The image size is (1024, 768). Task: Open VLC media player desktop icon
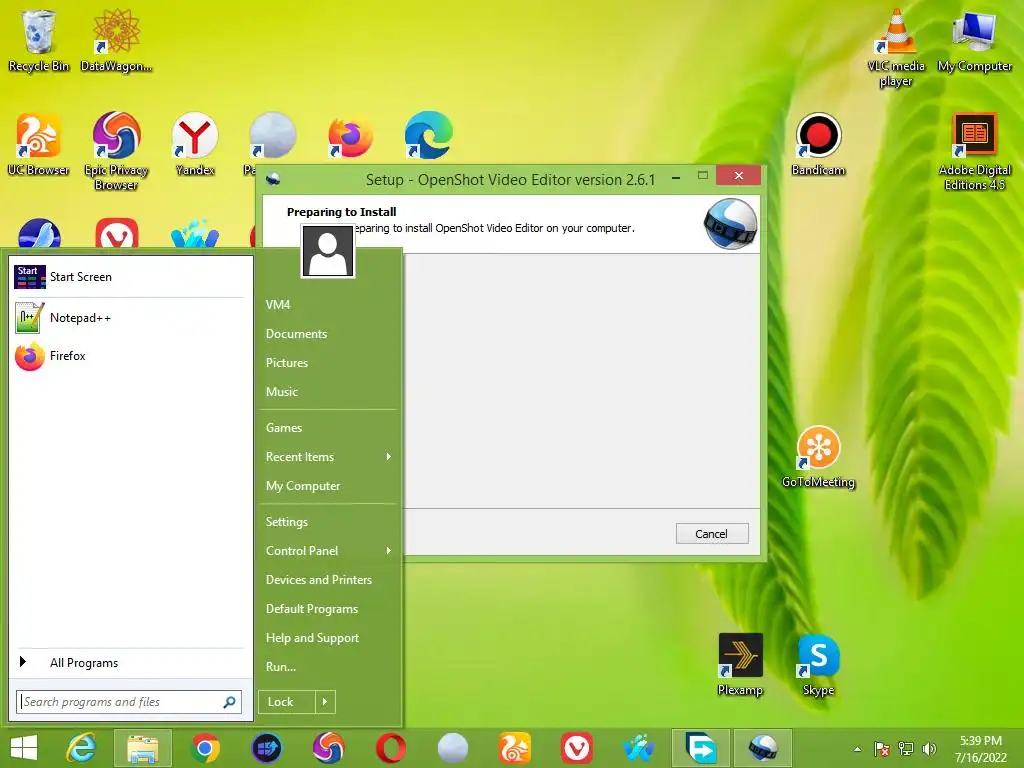(896, 48)
